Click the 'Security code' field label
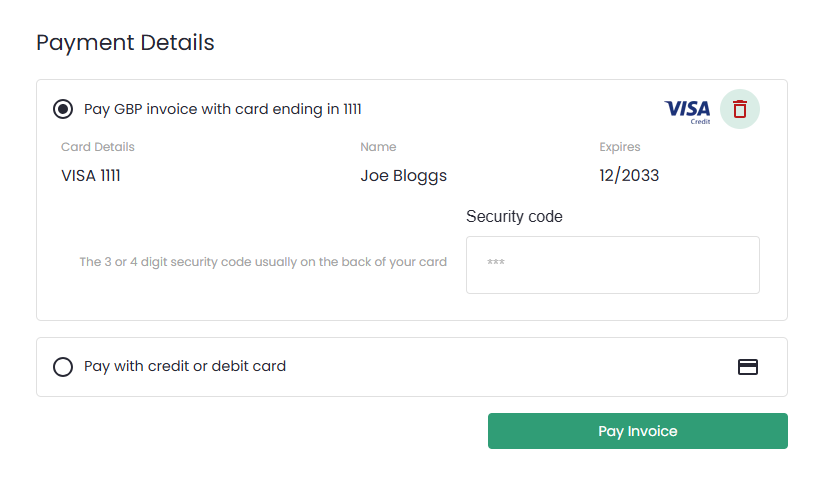 coord(514,216)
